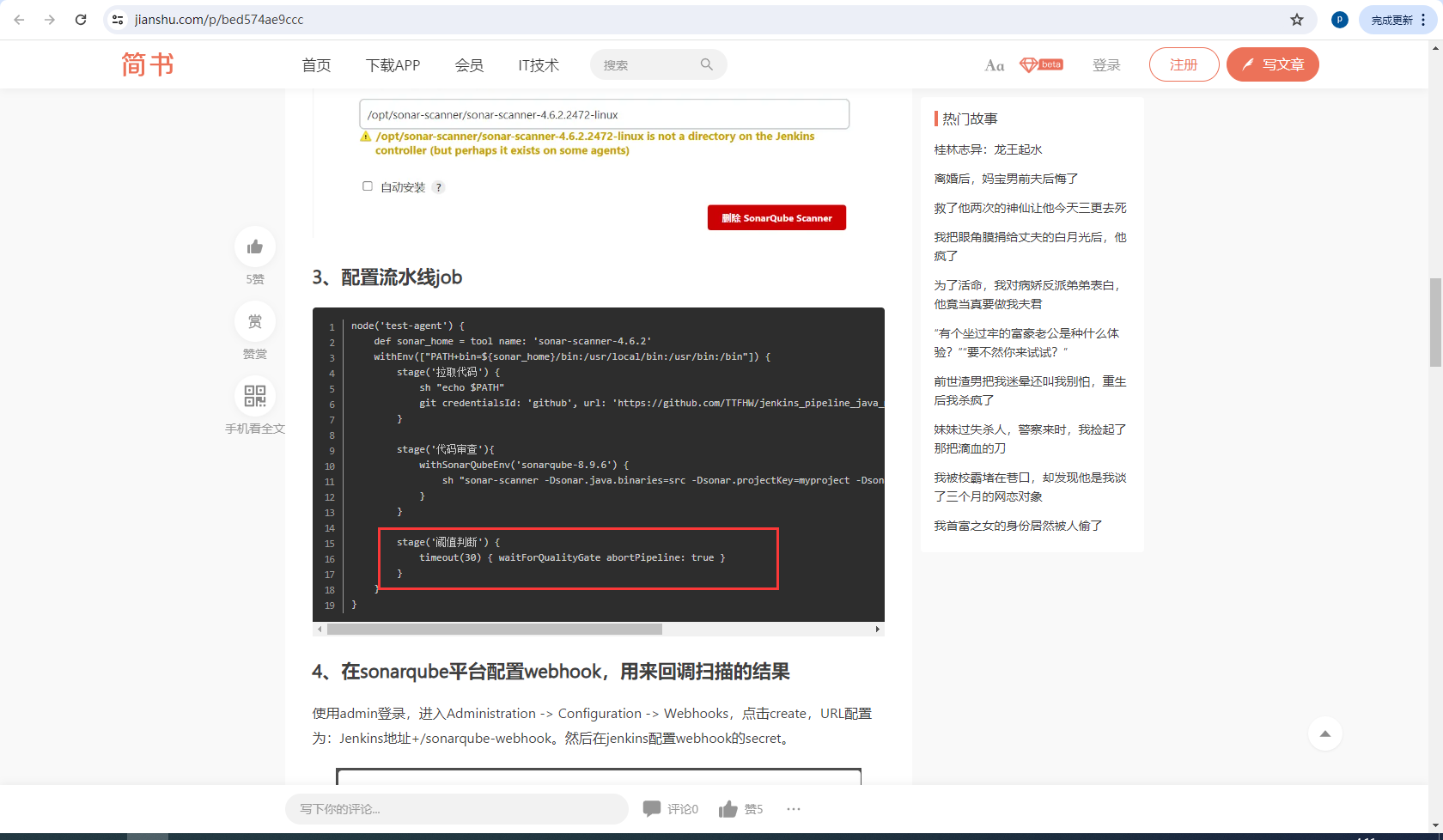Open the browser profile avatar
Image resolution: width=1443 pixels, height=840 pixels.
(1339, 20)
